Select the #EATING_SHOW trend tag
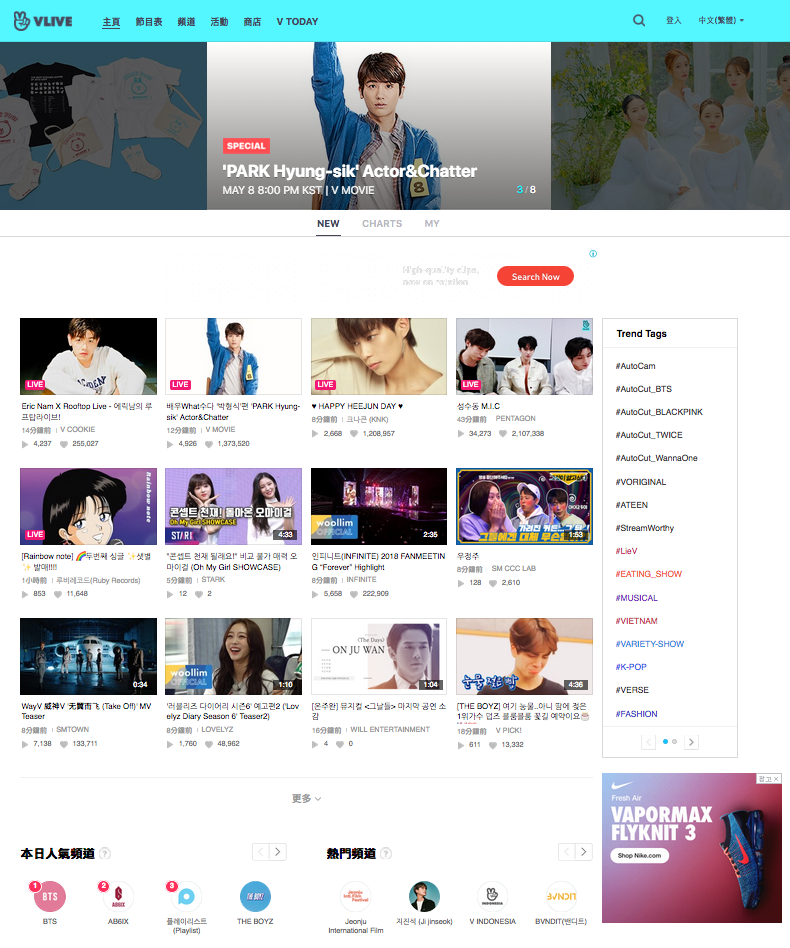 coord(649,574)
